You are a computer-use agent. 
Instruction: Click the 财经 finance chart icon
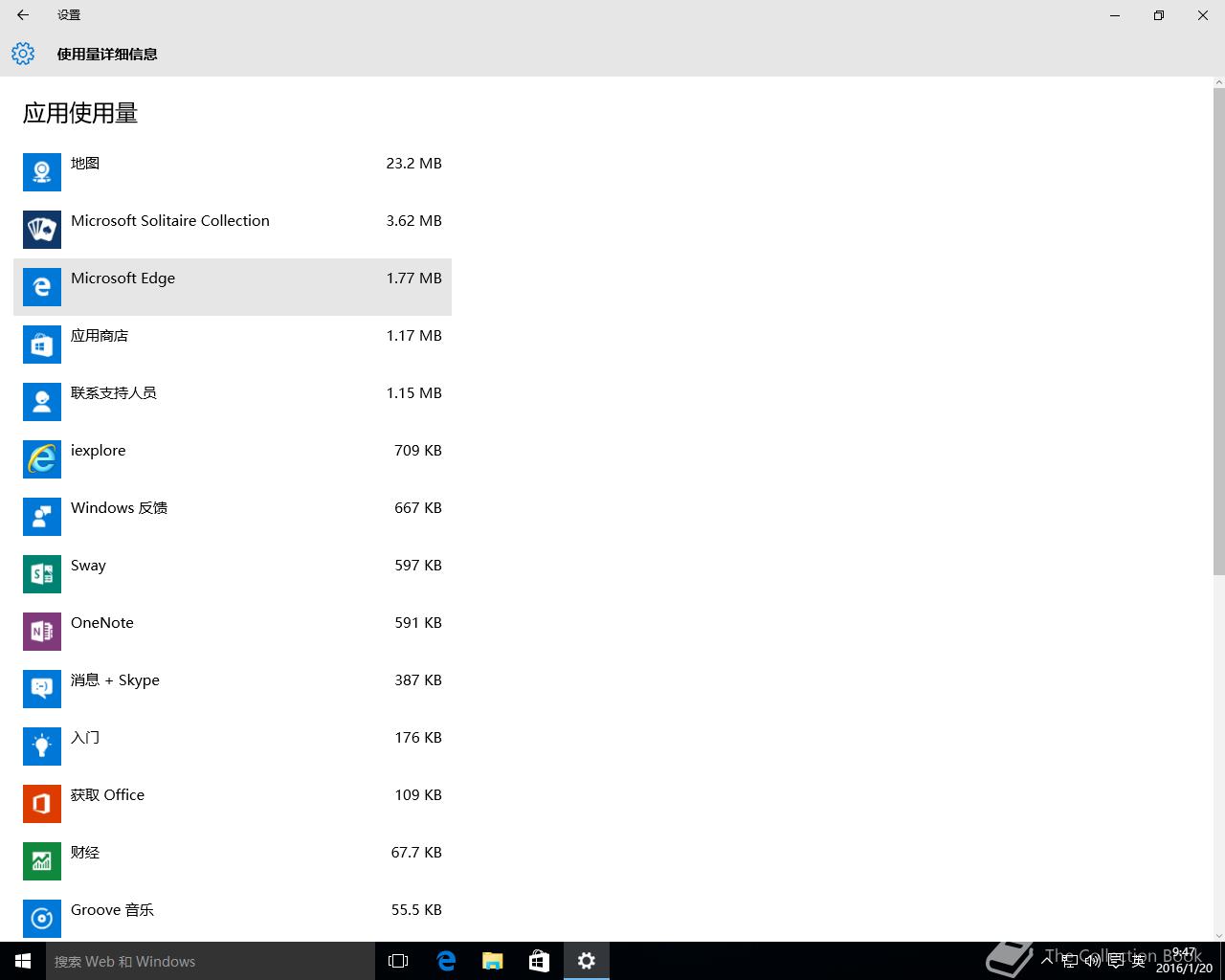tap(42, 861)
